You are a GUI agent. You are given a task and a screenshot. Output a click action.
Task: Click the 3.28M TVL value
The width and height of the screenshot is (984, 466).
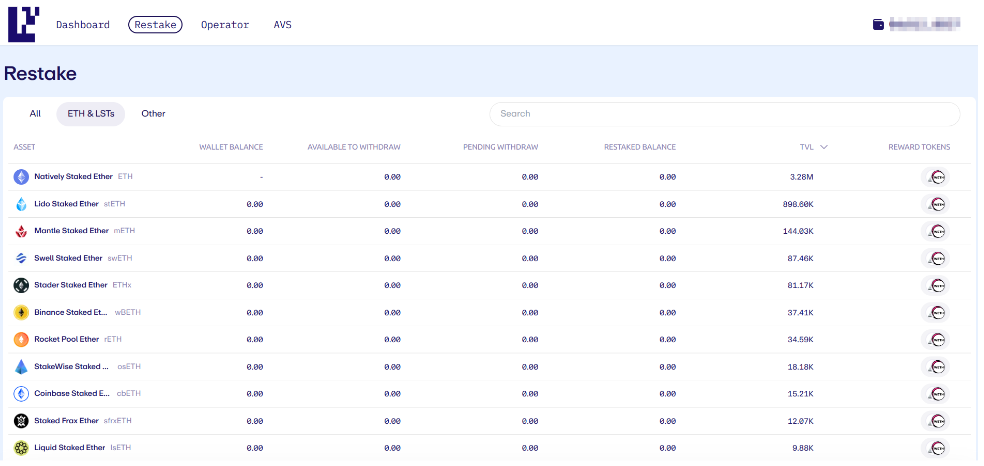801,177
